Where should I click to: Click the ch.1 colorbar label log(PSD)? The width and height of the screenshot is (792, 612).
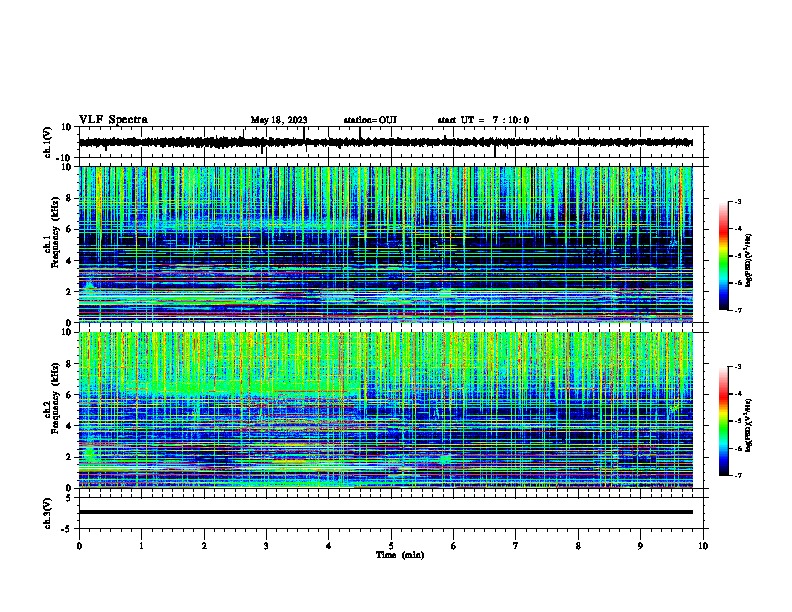748,261
